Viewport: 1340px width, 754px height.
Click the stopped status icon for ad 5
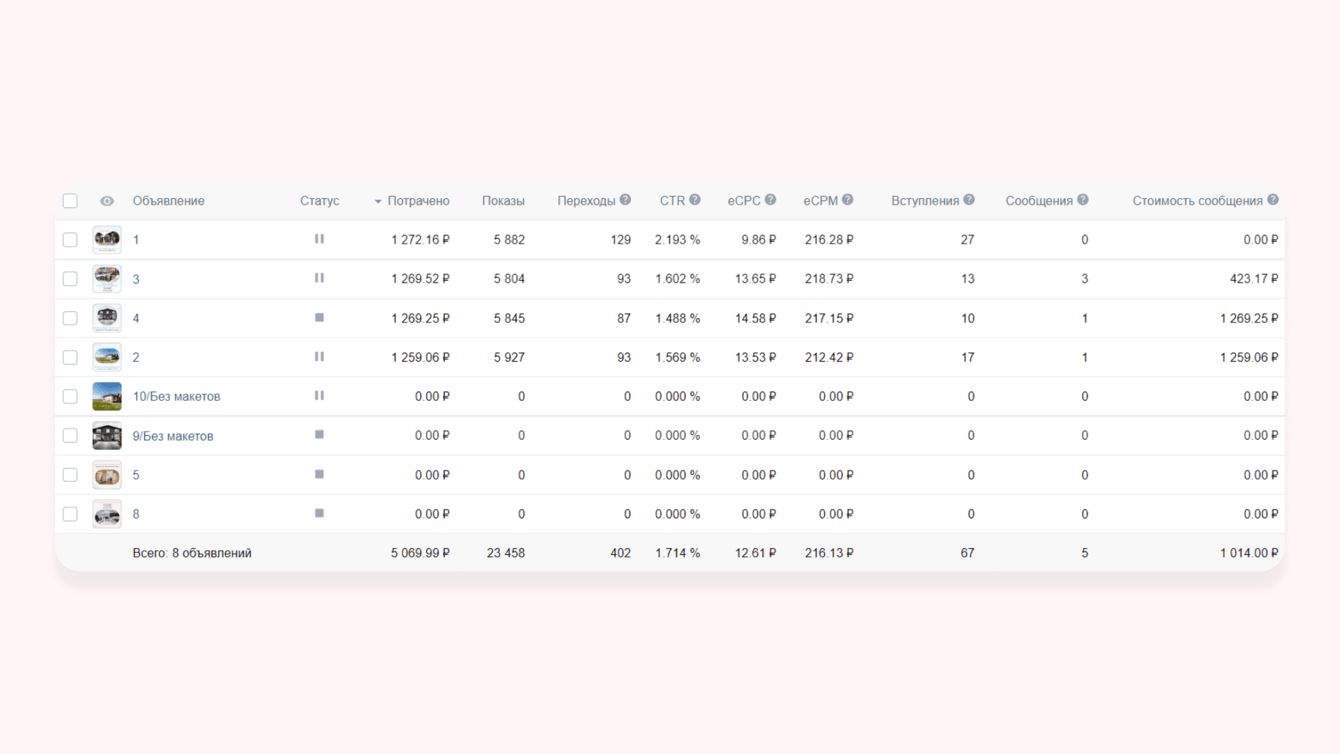[319, 474]
